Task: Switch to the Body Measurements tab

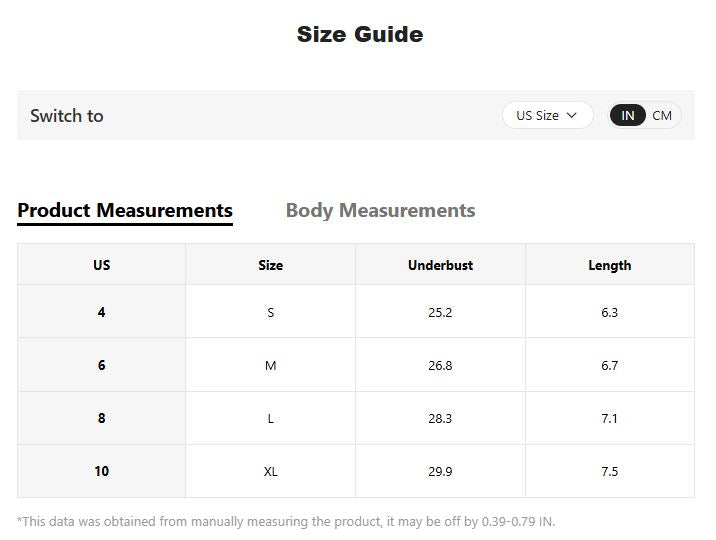Action: pos(380,210)
